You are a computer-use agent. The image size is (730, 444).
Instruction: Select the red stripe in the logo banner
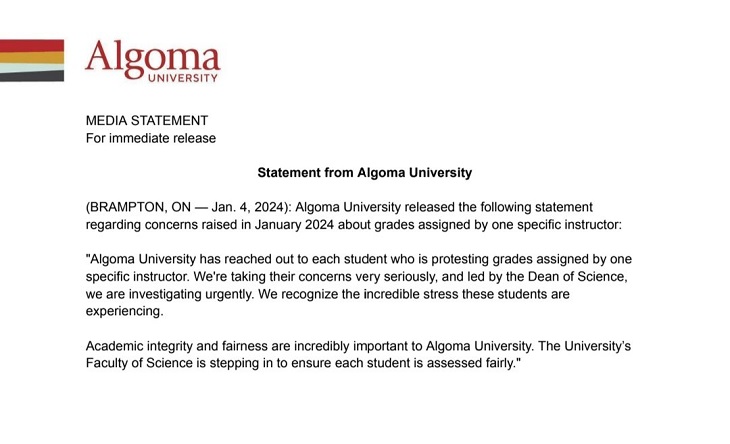coord(32,45)
